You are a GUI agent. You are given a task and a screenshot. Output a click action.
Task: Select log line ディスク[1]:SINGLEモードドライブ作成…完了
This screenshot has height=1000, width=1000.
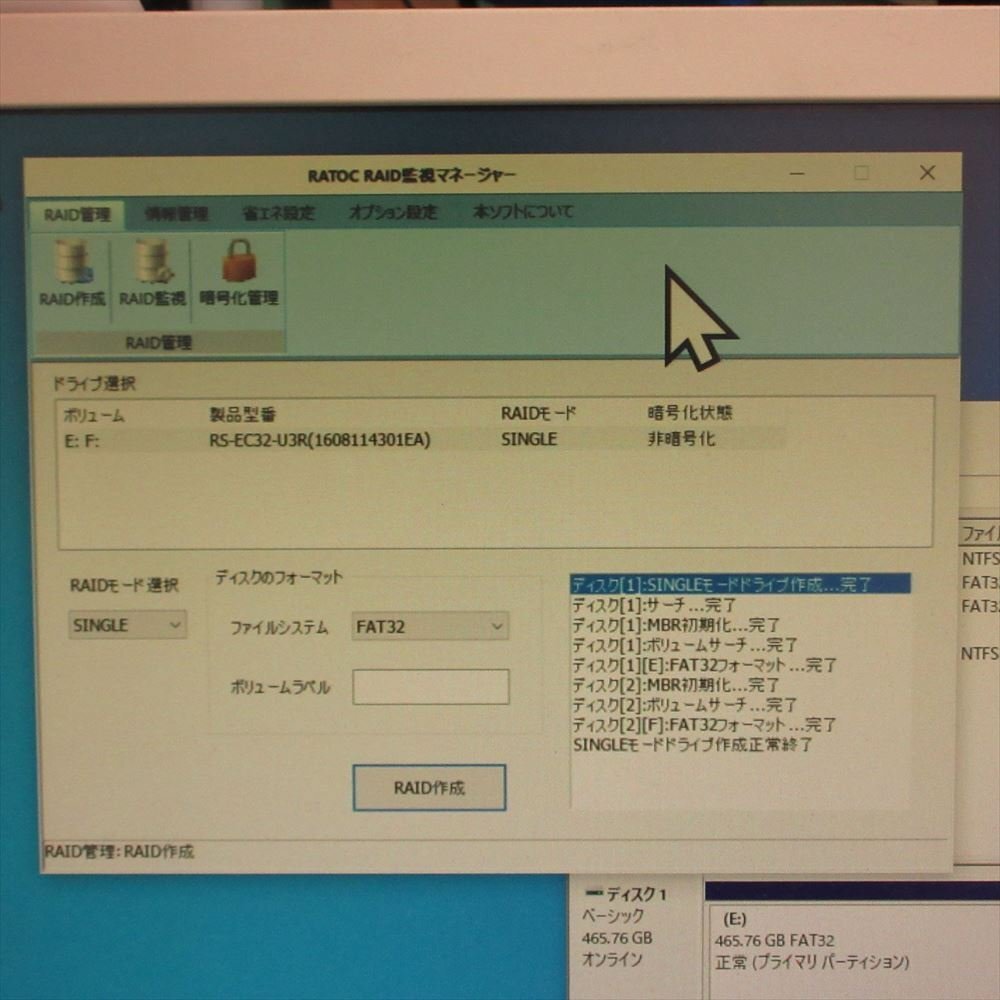(x=740, y=584)
